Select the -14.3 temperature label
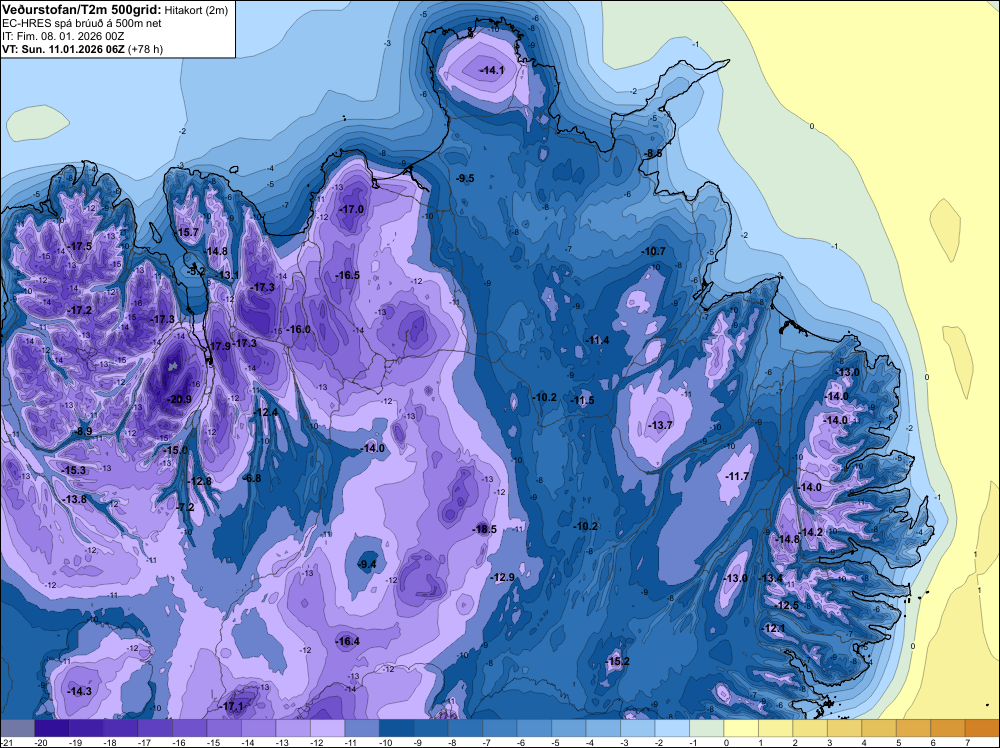The height and width of the screenshot is (748, 1000). point(79,691)
